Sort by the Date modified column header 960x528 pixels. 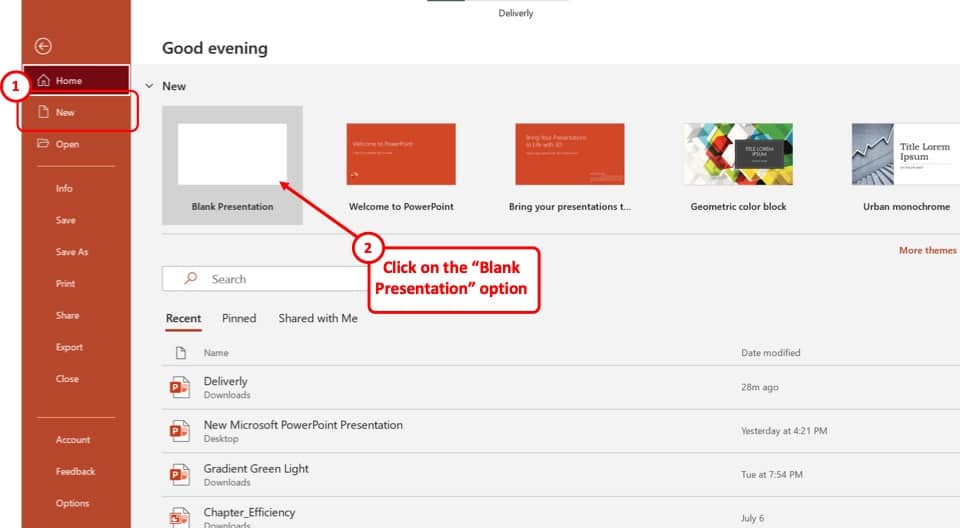pos(770,353)
